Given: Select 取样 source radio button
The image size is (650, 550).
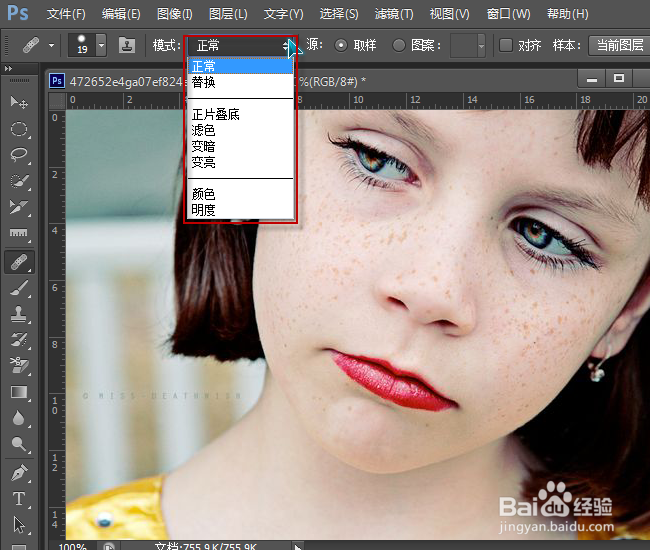Looking at the screenshot, I should (x=341, y=45).
